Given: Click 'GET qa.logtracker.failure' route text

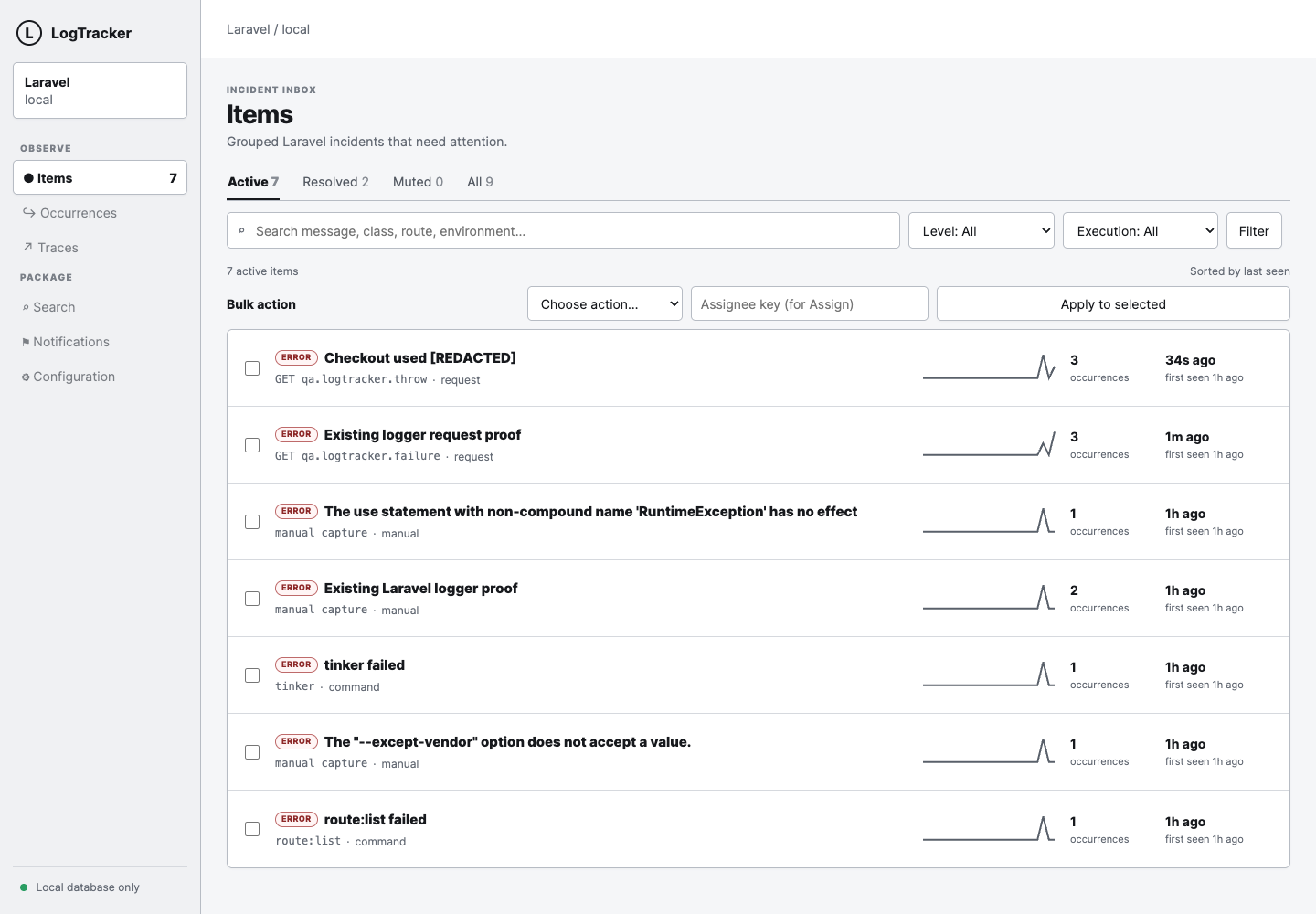Looking at the screenshot, I should [357, 456].
